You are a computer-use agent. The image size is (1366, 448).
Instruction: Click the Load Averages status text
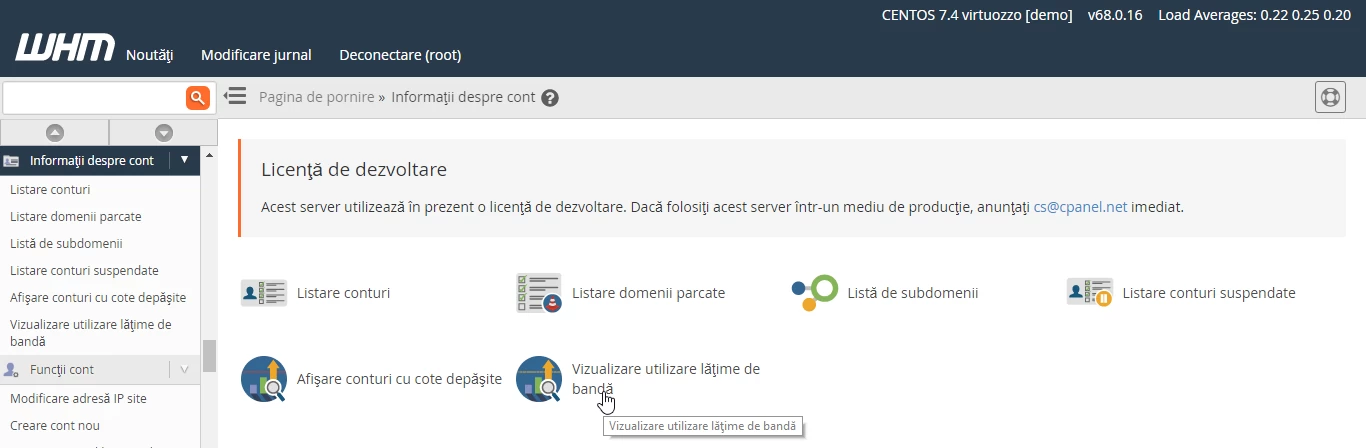click(1255, 15)
